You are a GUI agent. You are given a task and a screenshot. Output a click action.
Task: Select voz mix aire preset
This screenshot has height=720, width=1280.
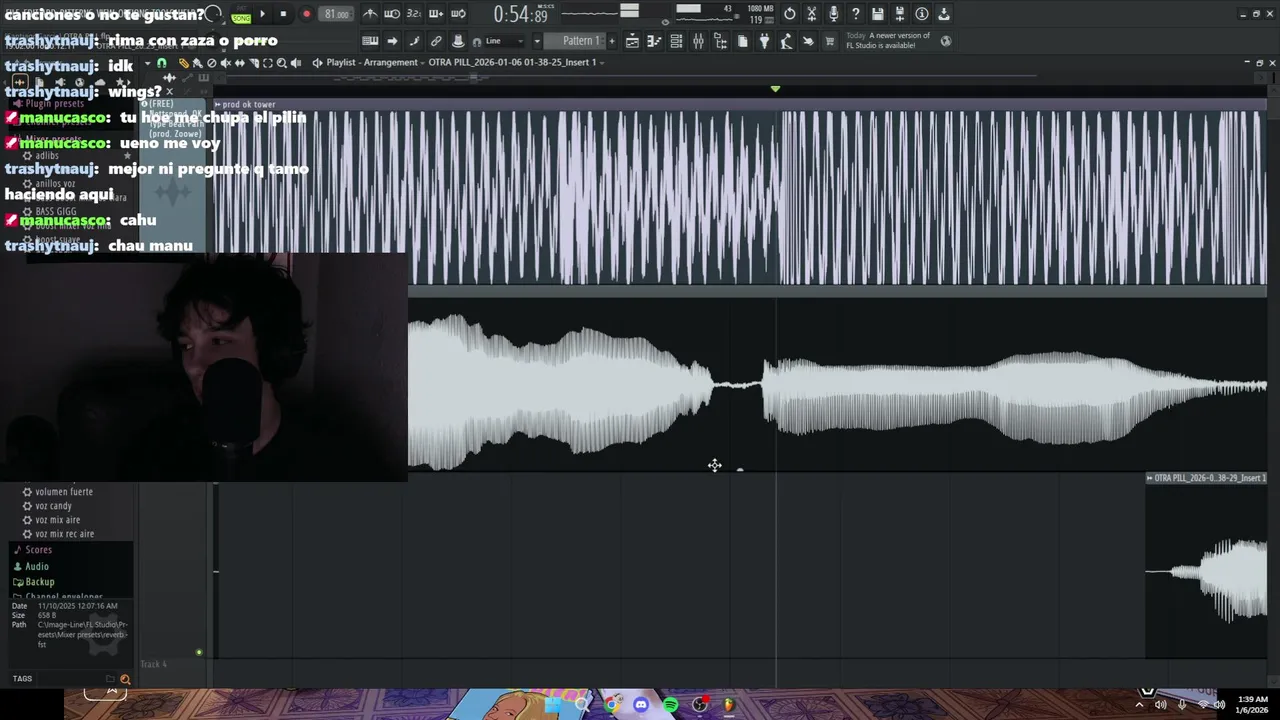57,519
